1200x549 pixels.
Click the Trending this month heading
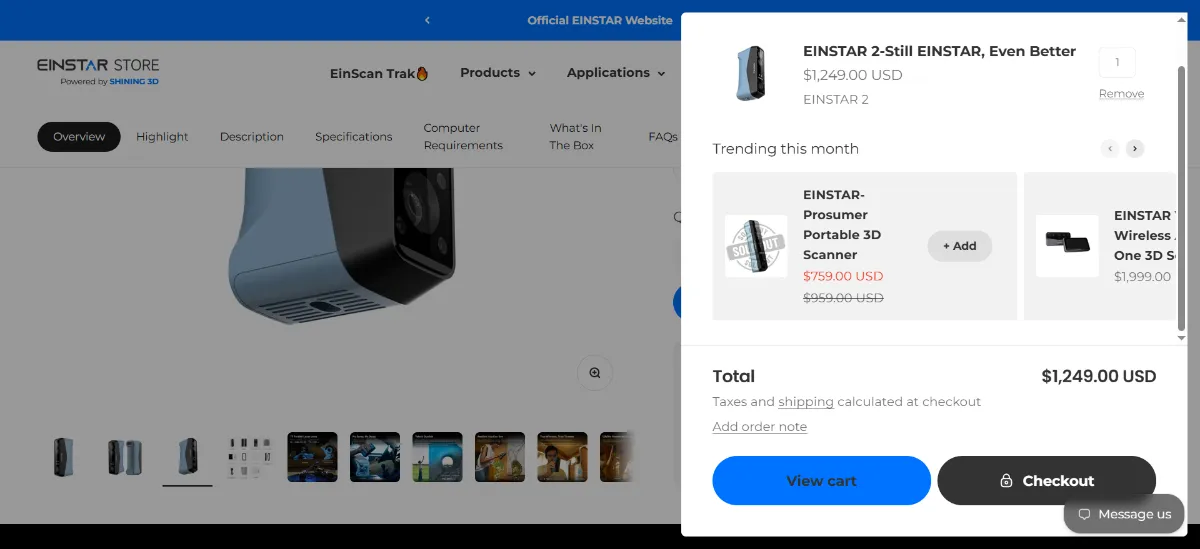[x=785, y=149]
